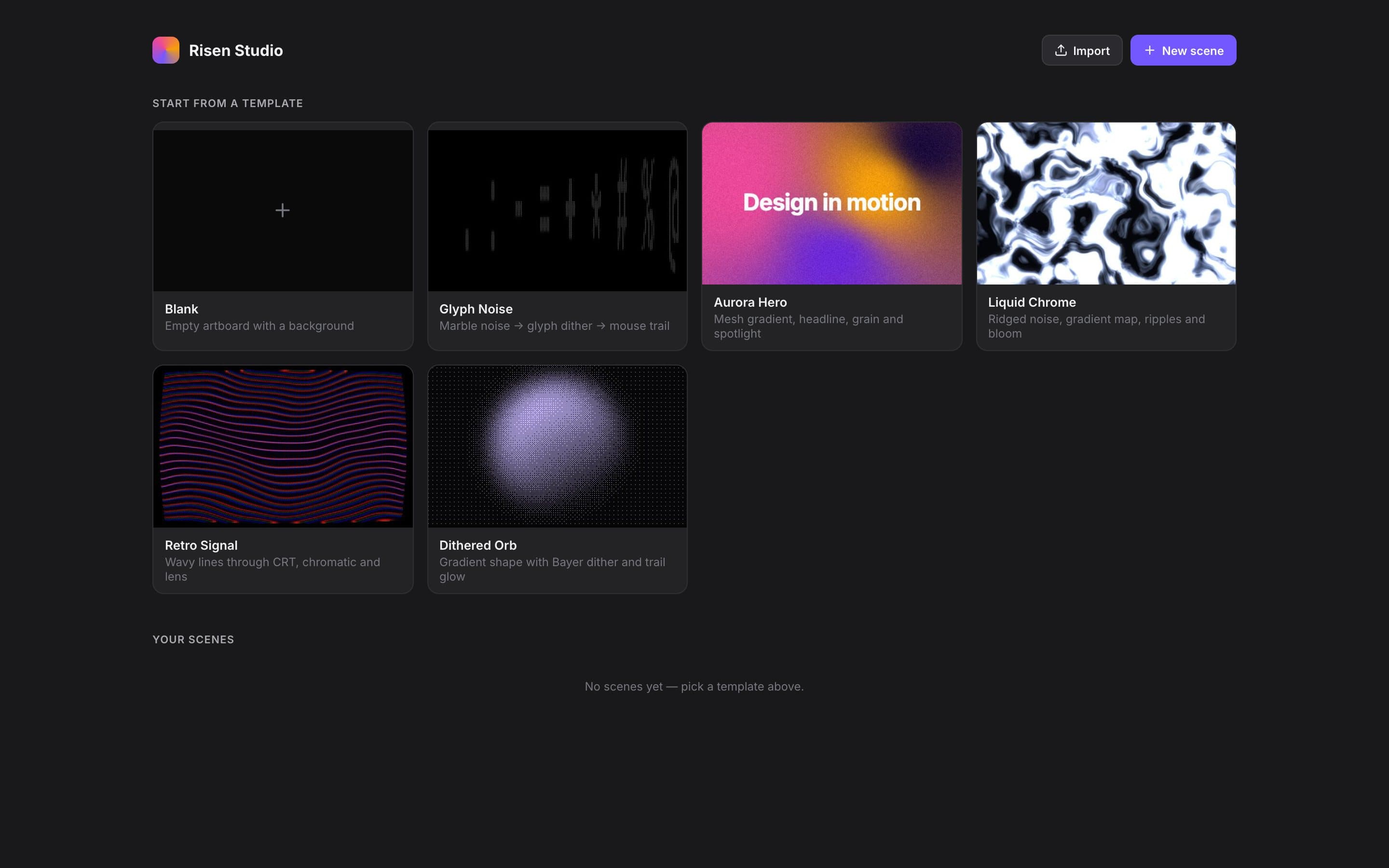
Task: Click the 'Retro Signal' template title
Action: [x=201, y=545]
